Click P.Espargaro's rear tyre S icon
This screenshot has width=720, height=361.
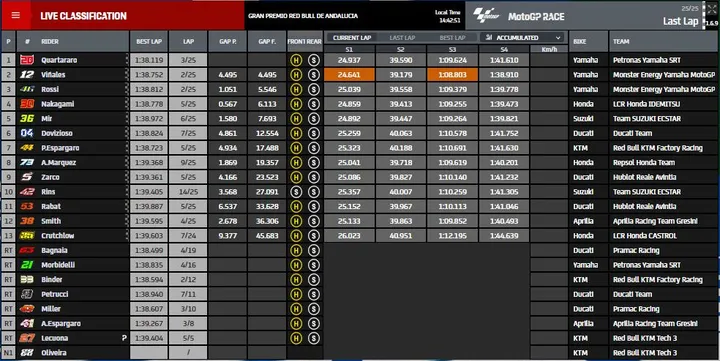314,148
